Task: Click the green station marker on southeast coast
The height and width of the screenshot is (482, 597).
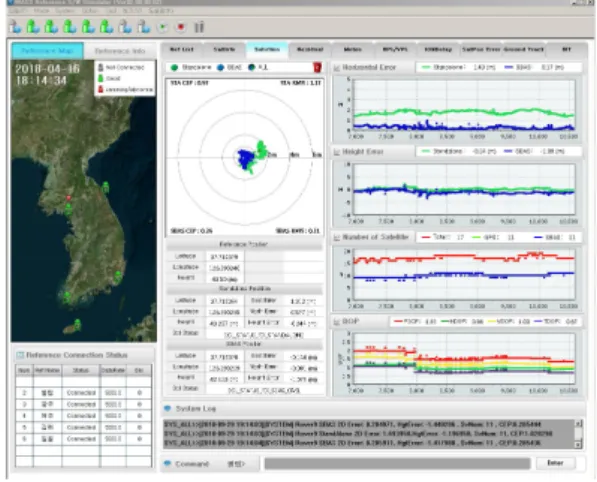Action: coord(118,276)
